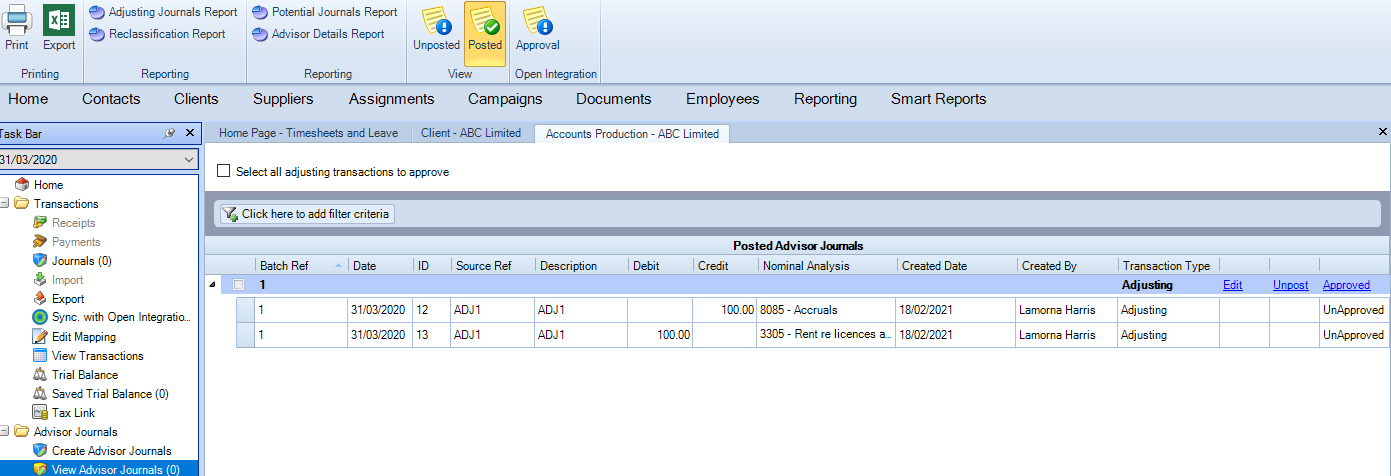Collapse the Transactions tree folder
The width and height of the screenshot is (1391, 476).
pos(5,204)
